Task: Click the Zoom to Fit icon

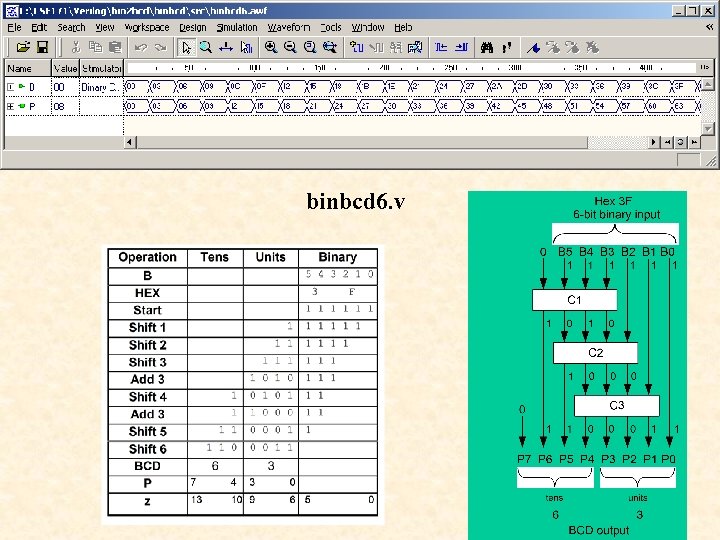Action: (x=310, y=47)
